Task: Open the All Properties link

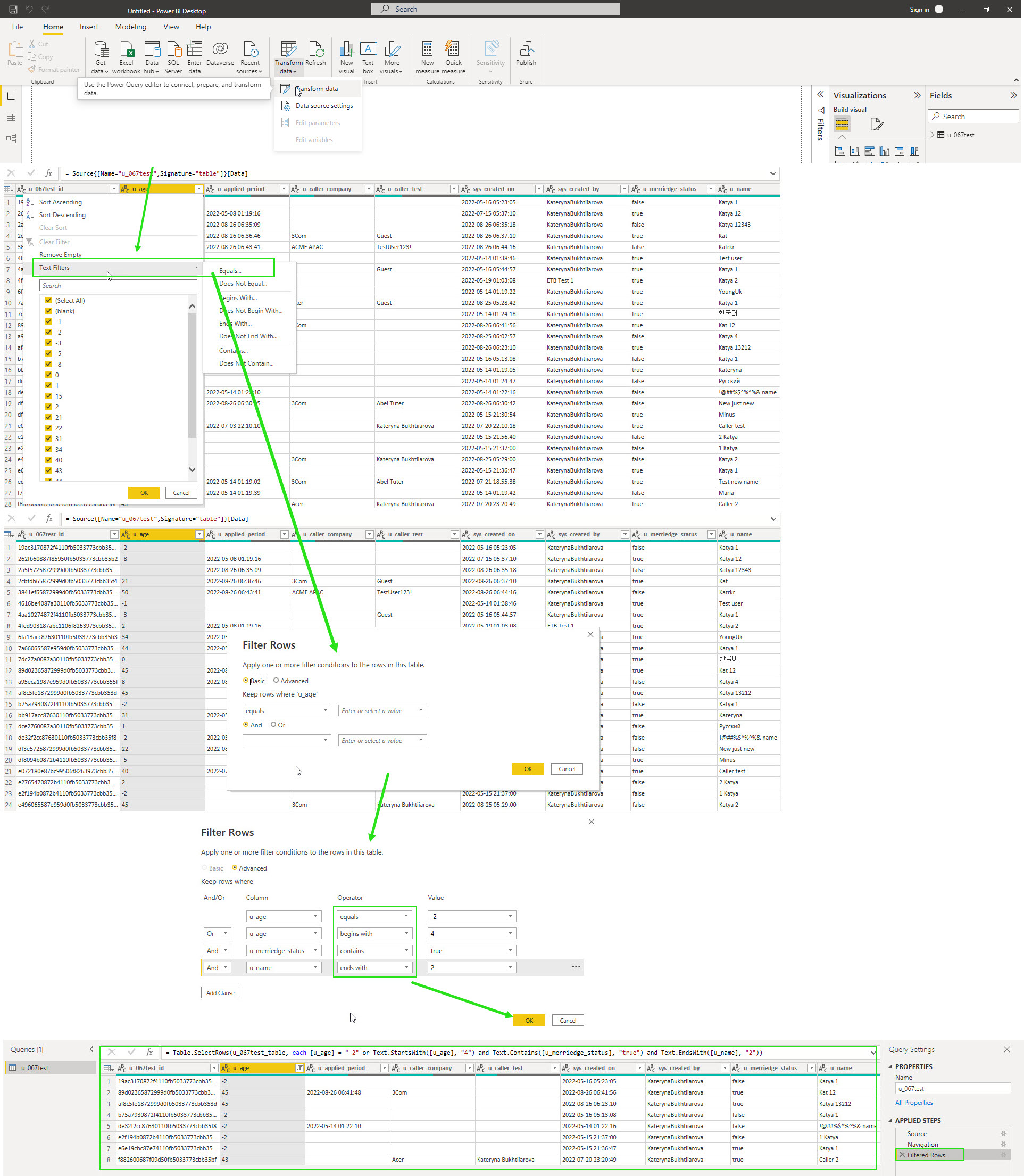Action: coord(914,1102)
